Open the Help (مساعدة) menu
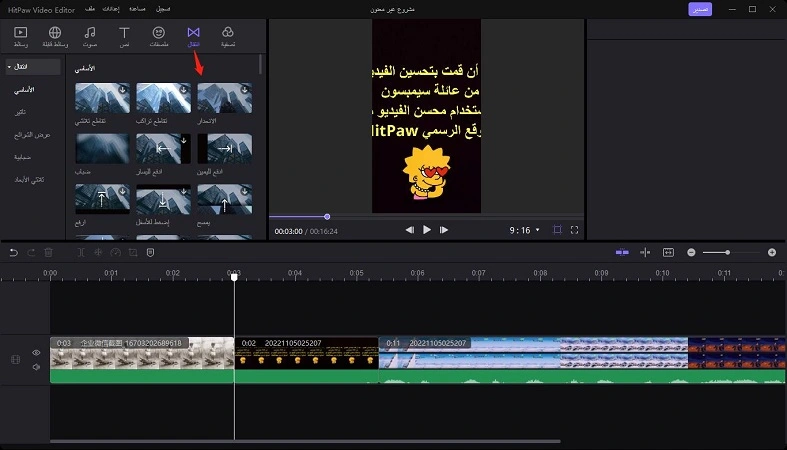787x450 pixels. pos(137,9)
